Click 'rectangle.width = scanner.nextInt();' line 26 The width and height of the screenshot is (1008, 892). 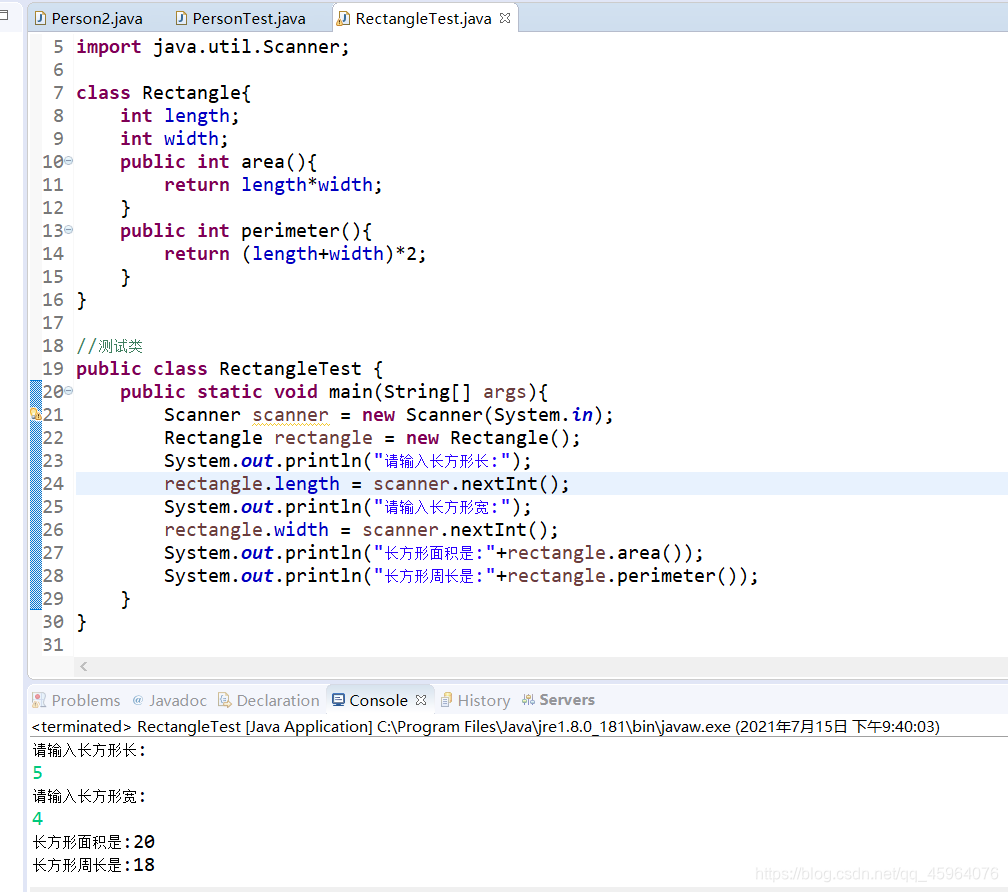tap(361, 530)
